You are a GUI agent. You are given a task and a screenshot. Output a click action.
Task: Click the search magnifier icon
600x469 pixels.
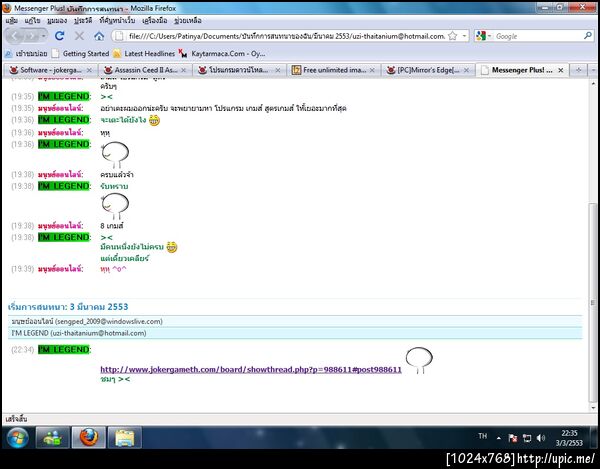[587, 36]
